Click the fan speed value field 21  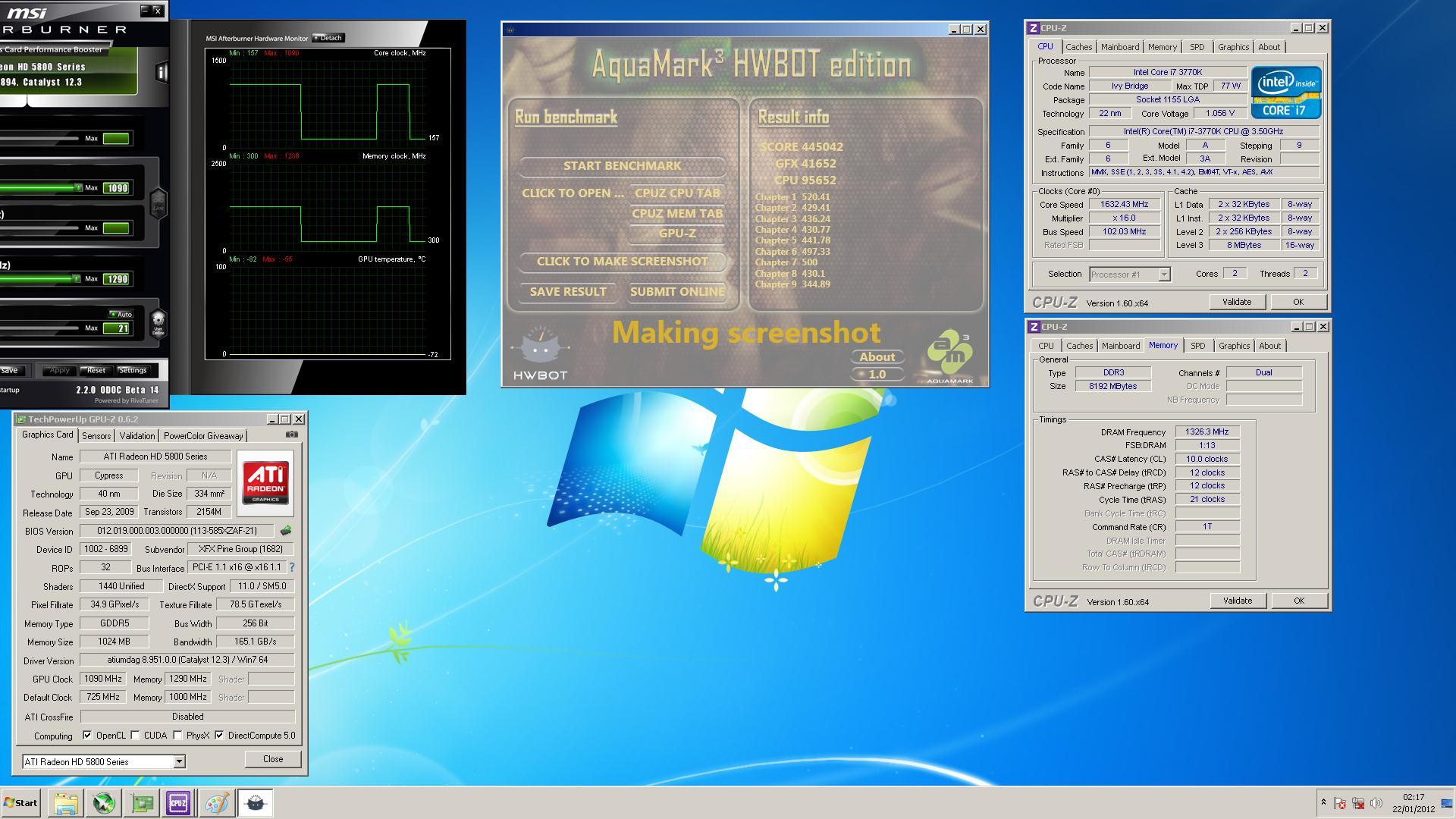116,328
